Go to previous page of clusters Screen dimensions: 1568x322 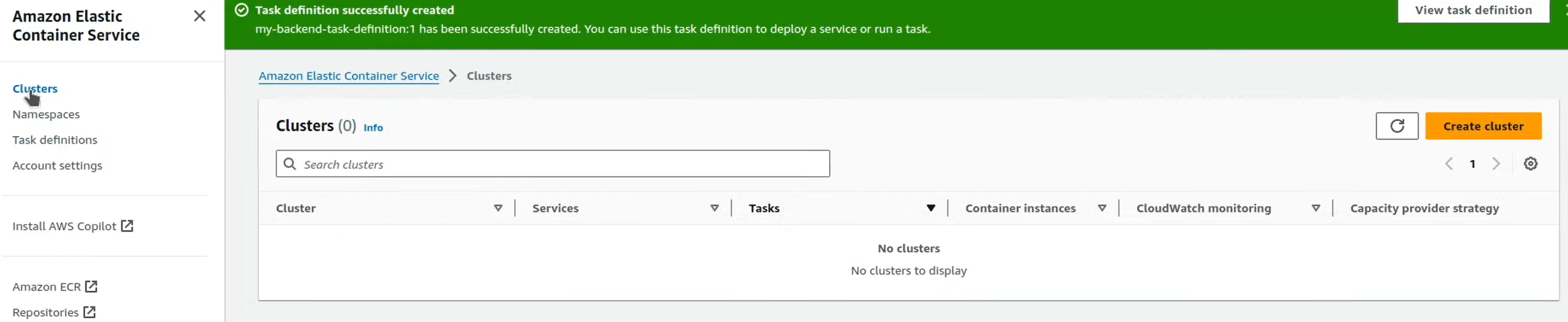click(x=1449, y=164)
